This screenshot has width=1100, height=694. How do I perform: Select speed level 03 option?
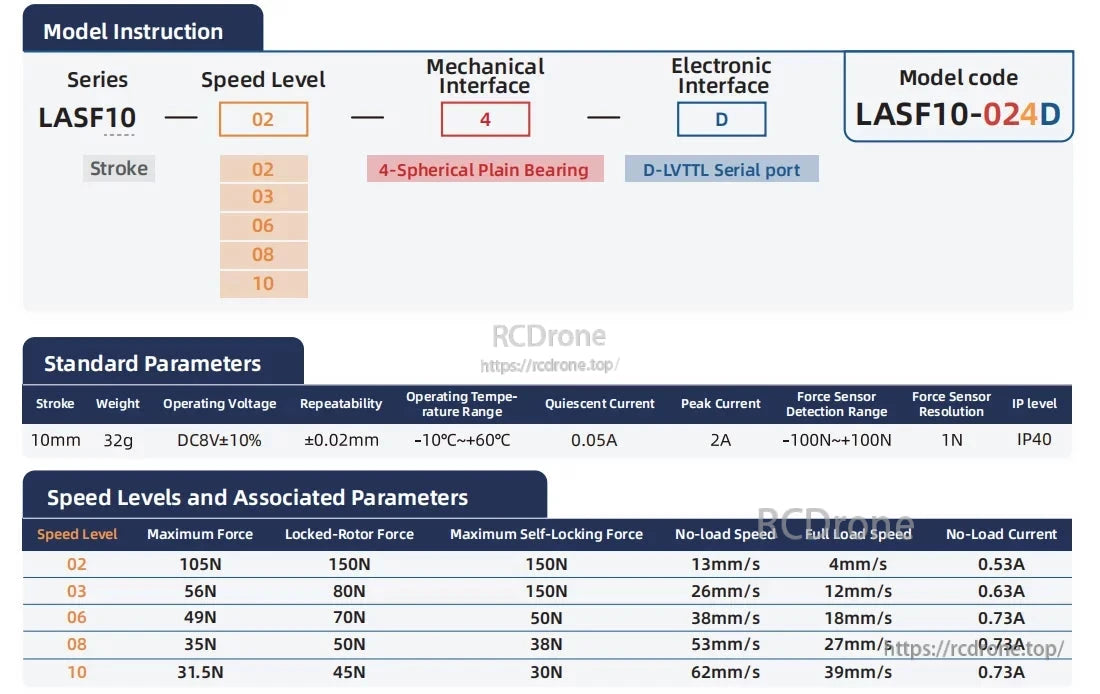click(x=263, y=197)
